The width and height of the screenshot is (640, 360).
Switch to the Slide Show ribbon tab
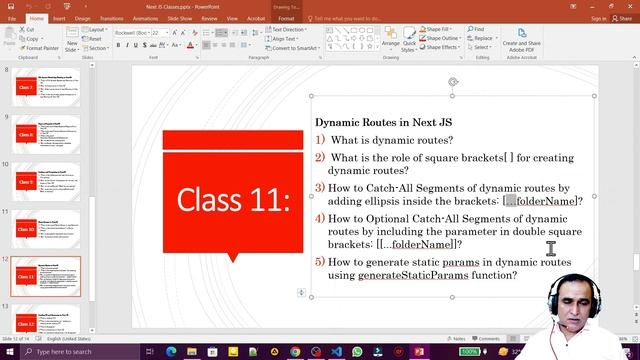pyautogui.click(x=180, y=19)
